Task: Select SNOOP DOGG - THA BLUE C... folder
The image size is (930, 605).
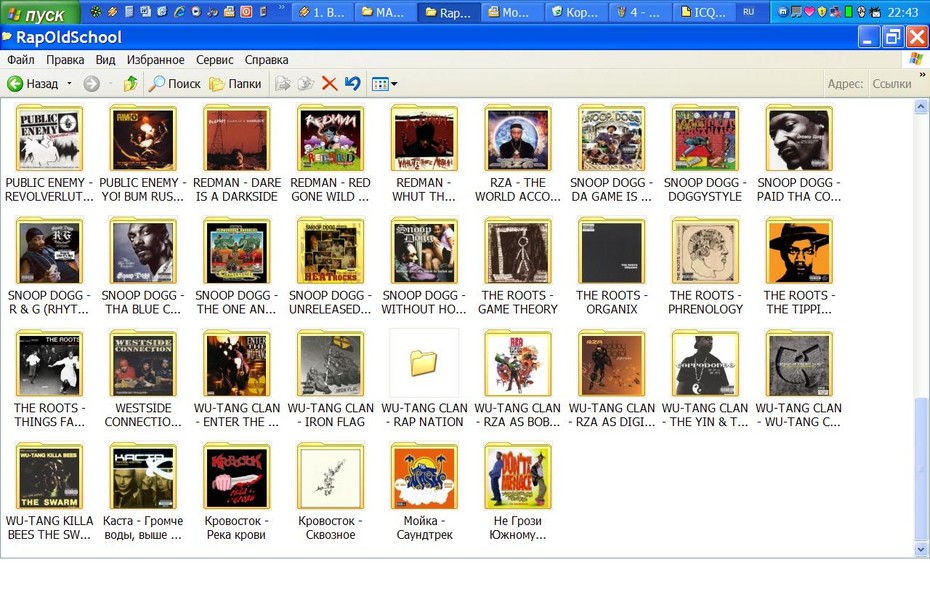Action: coord(143,266)
